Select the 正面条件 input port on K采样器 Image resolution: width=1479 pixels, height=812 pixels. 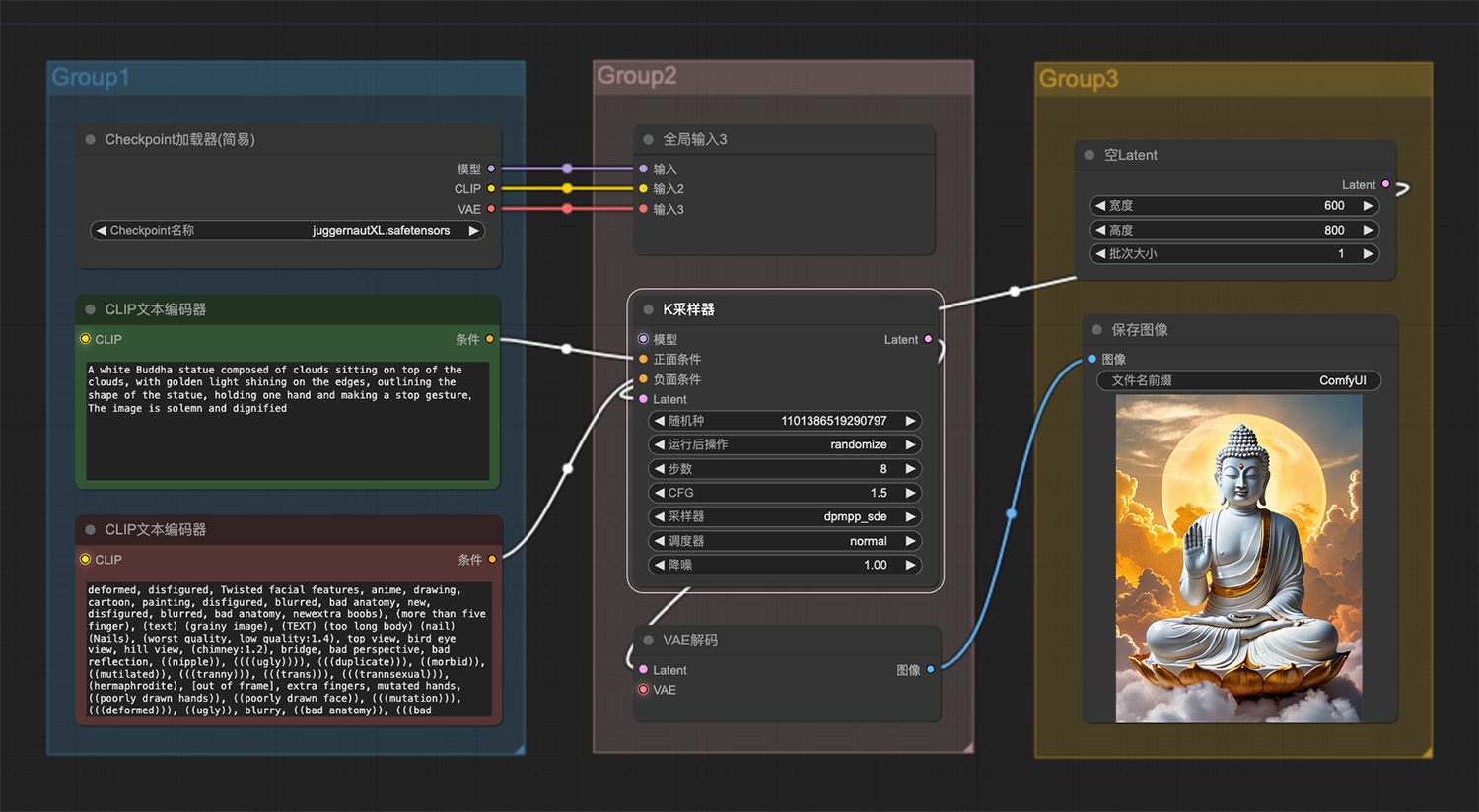coord(644,359)
